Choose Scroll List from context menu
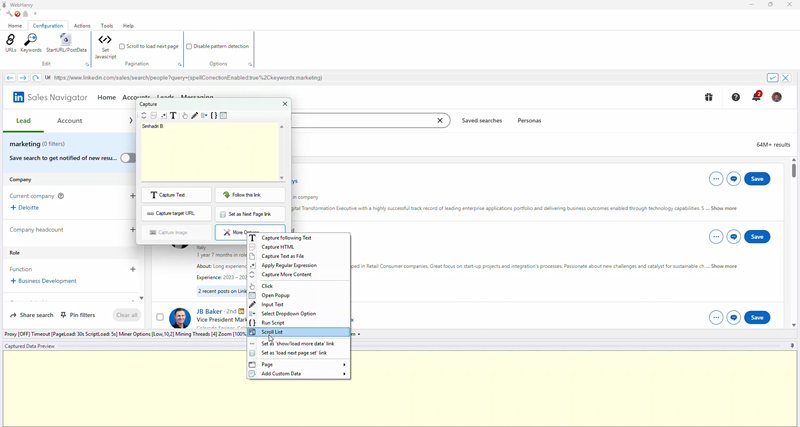The width and height of the screenshot is (800, 427). 298,332
